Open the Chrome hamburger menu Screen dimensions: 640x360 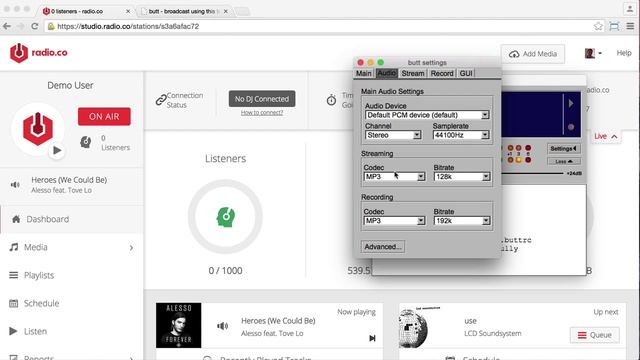(630, 26)
